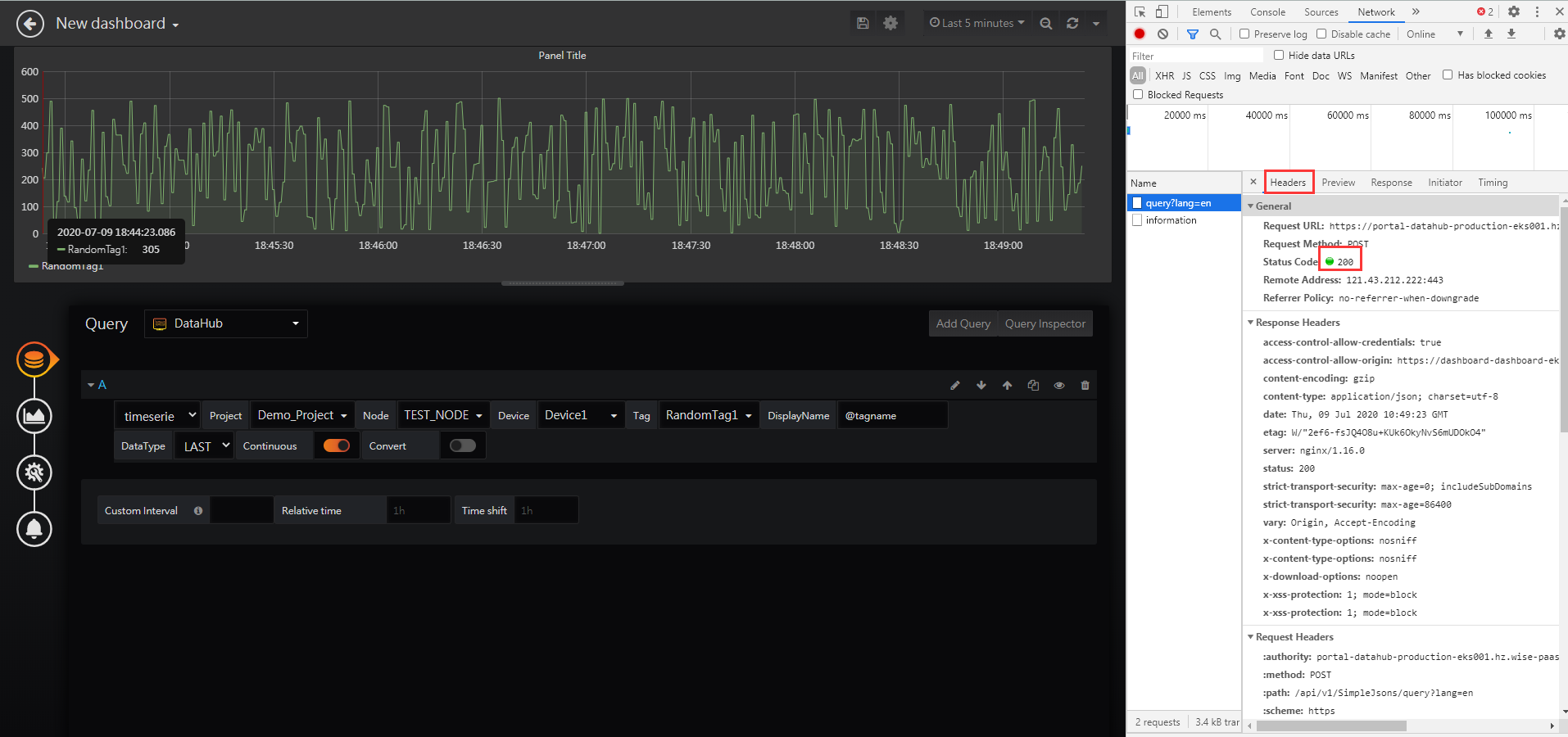
Task: Click the DevTools inspect element cursor icon
Action: pyautogui.click(x=1140, y=11)
